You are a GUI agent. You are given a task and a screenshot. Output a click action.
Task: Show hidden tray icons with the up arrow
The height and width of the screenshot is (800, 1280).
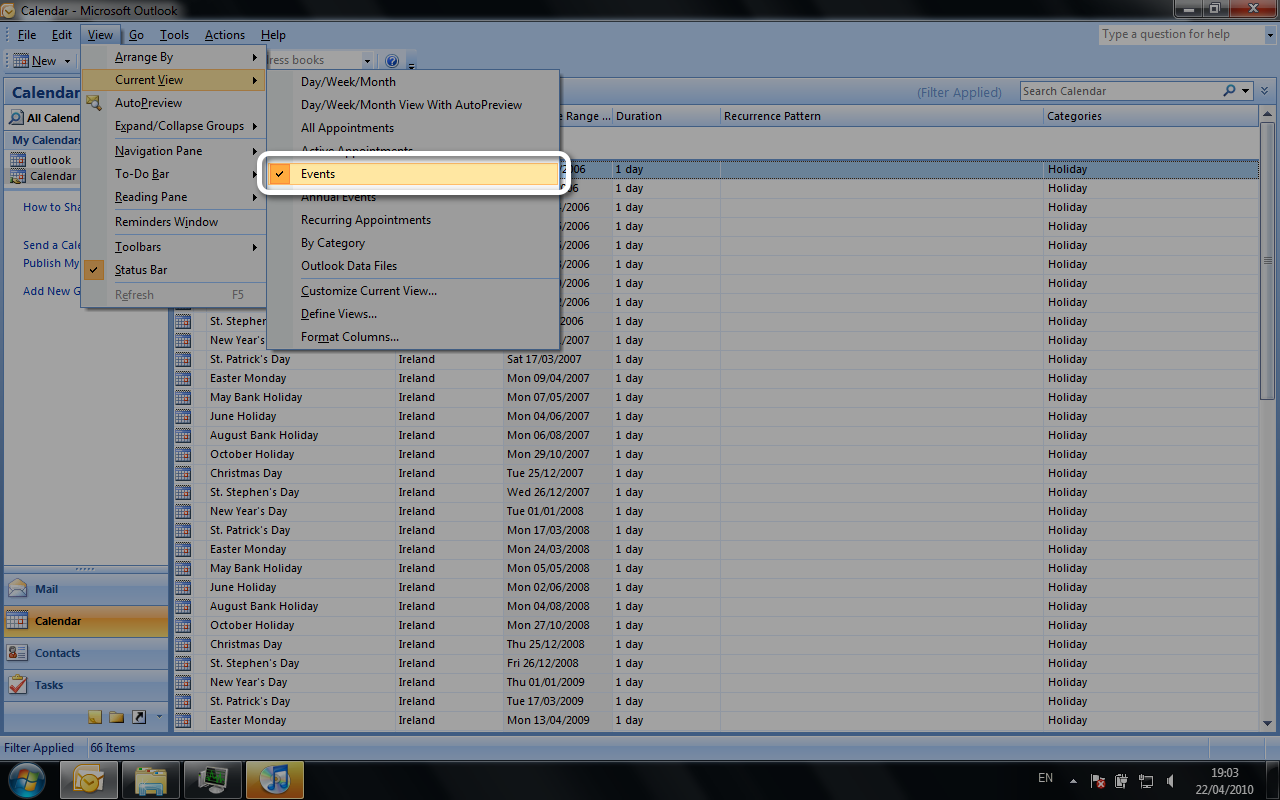[1074, 779]
